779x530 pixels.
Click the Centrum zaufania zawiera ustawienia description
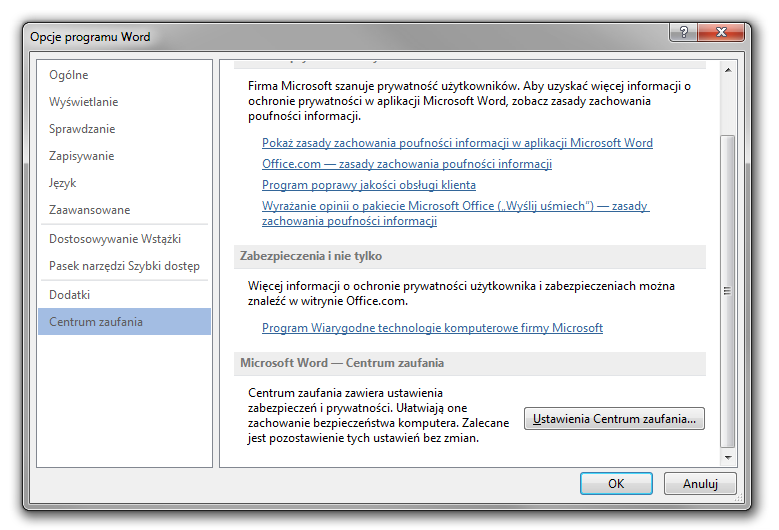click(379, 415)
